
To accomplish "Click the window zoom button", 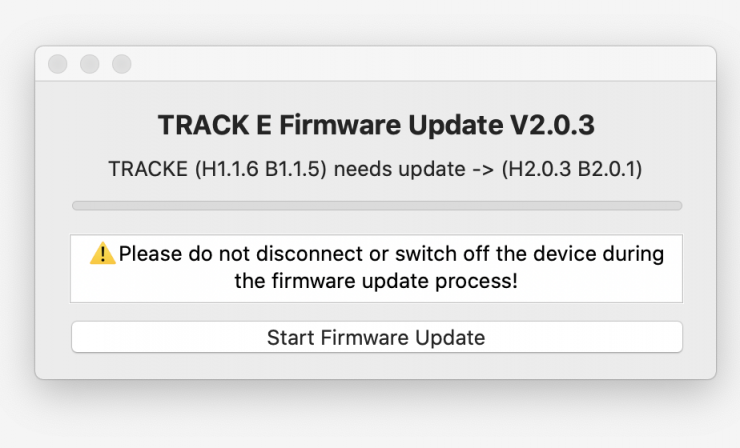I will [x=122, y=64].
